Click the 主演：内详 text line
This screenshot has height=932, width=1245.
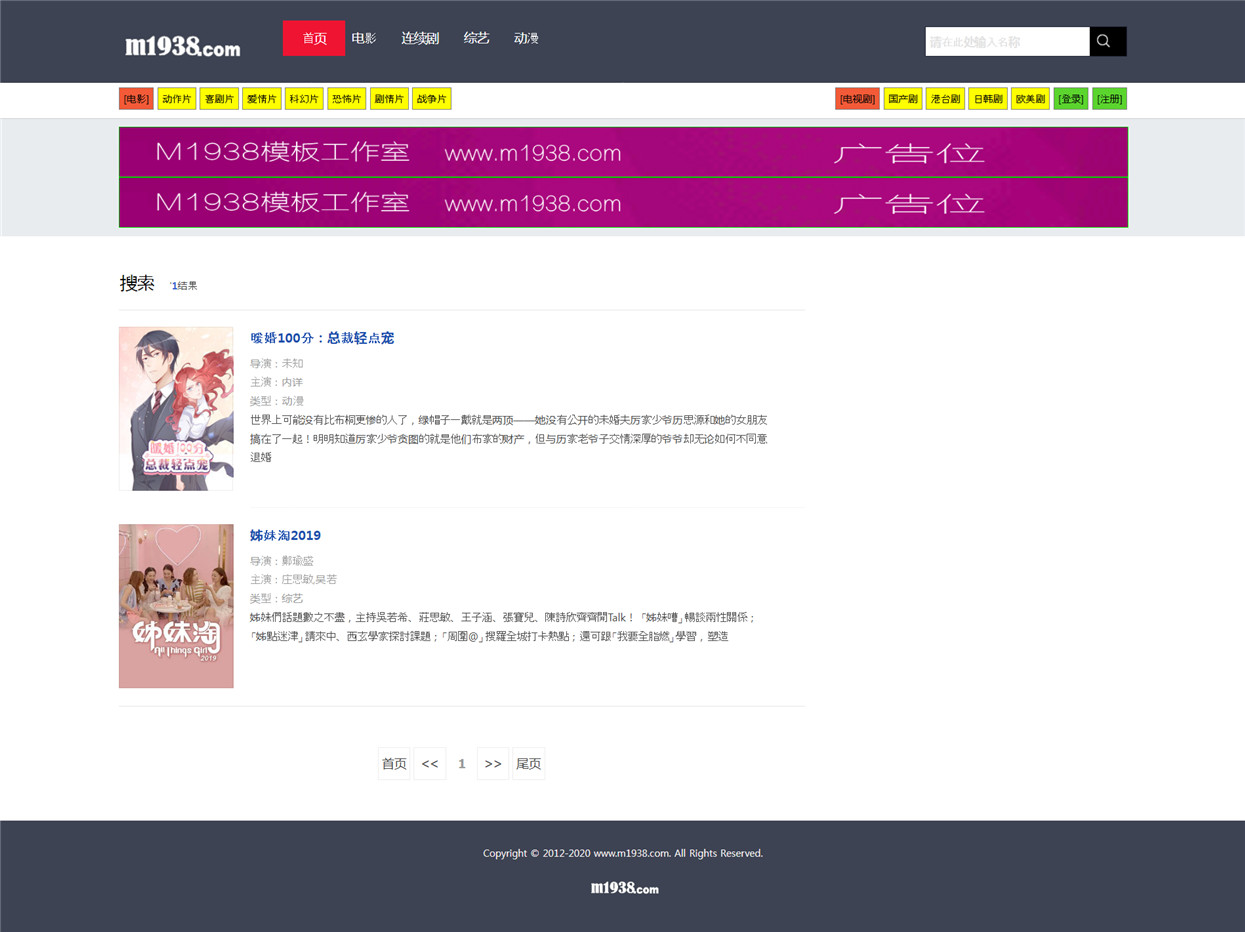[277, 383]
